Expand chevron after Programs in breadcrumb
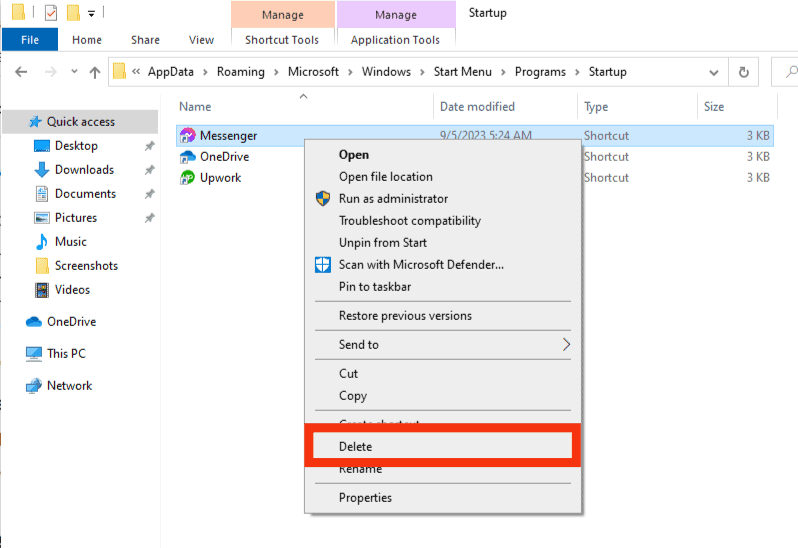 577,72
